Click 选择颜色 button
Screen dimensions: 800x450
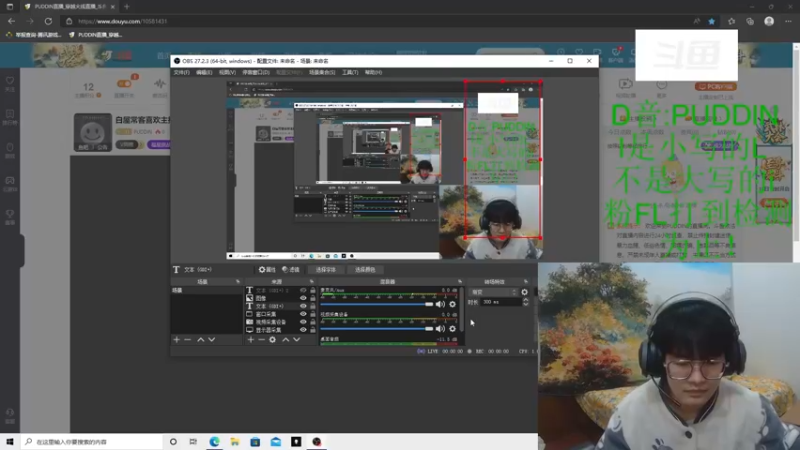(x=365, y=269)
